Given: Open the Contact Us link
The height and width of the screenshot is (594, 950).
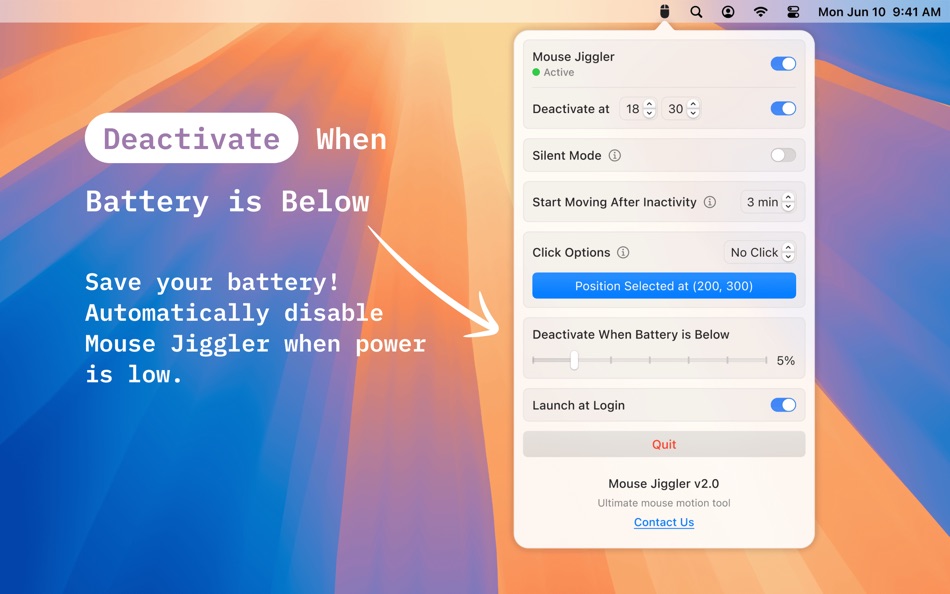Looking at the screenshot, I should pos(664,522).
